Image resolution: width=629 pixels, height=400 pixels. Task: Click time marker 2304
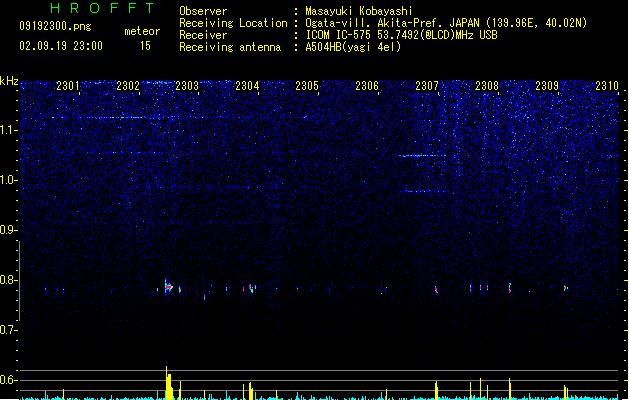click(x=247, y=85)
